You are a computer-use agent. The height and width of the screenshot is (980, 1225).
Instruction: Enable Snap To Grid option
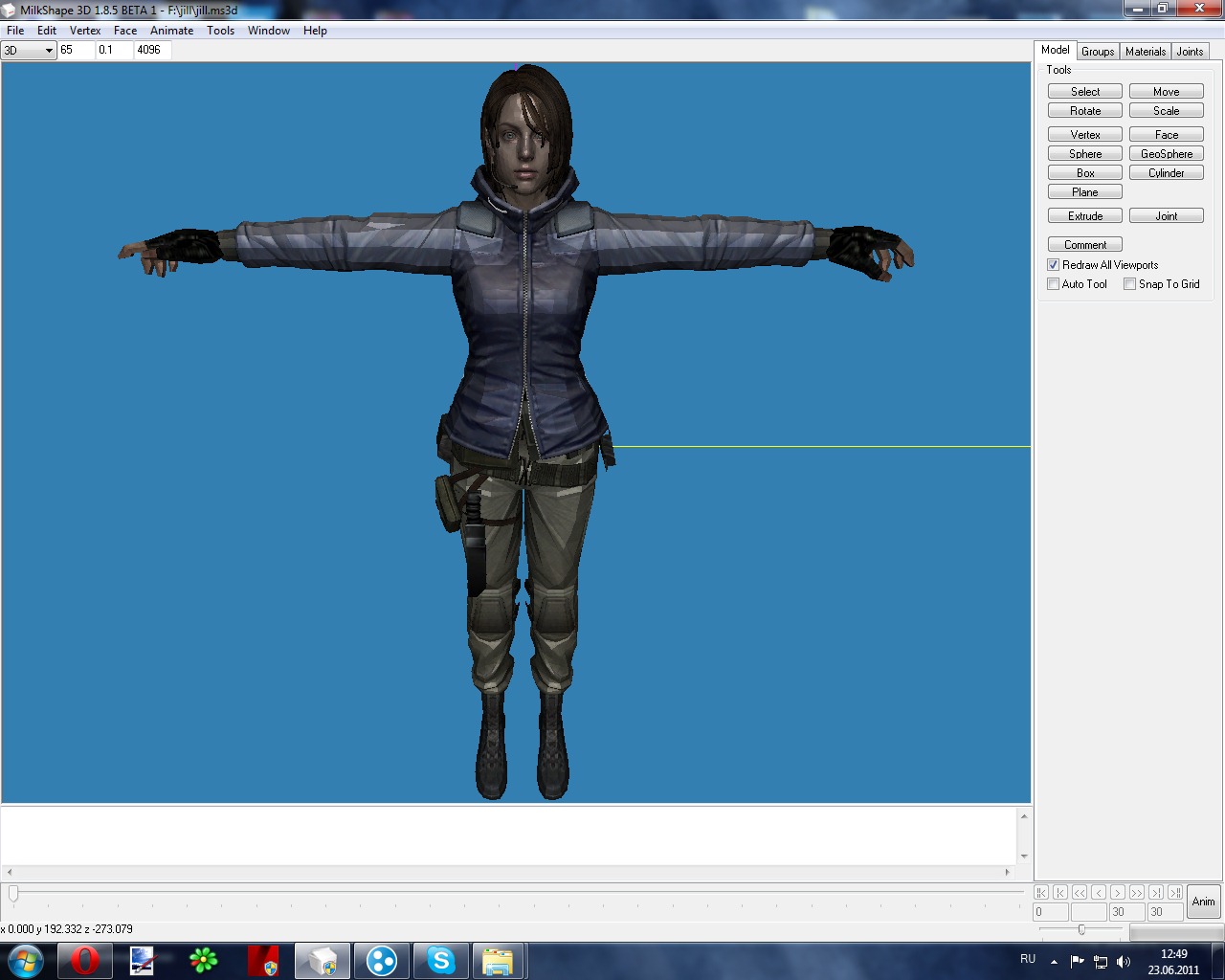click(x=1130, y=284)
